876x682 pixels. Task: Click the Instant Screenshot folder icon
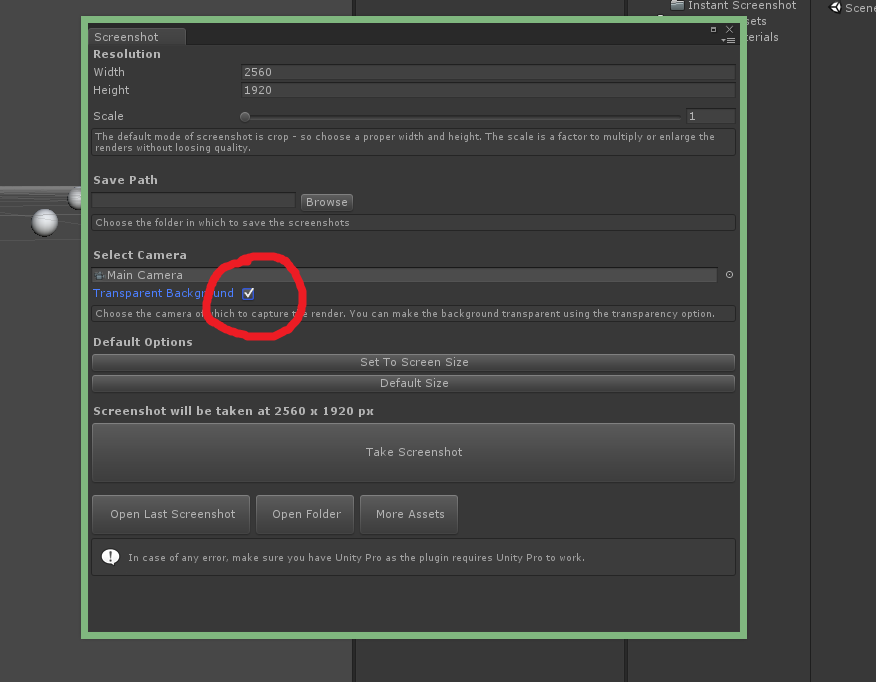tap(678, 6)
